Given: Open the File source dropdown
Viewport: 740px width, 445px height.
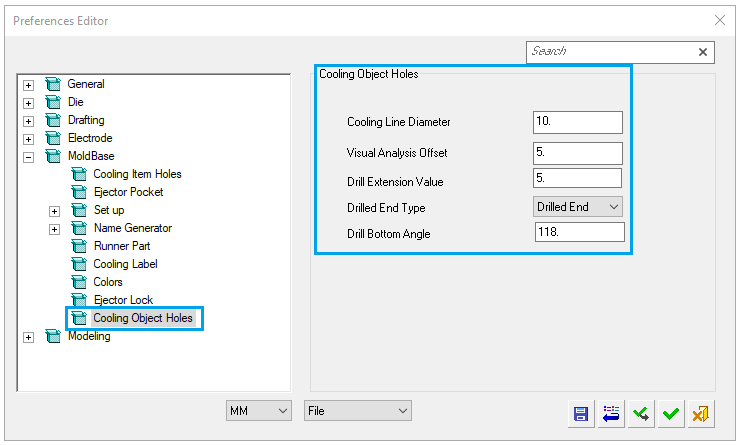Looking at the screenshot, I should [x=359, y=411].
